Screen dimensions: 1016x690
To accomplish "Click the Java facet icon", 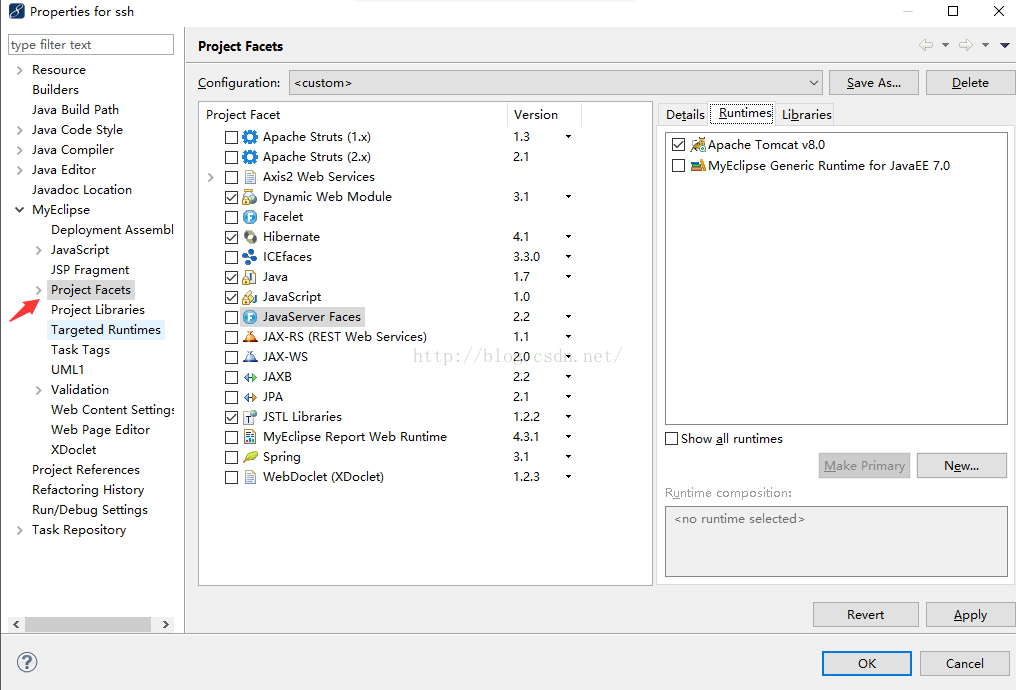I will tap(250, 277).
